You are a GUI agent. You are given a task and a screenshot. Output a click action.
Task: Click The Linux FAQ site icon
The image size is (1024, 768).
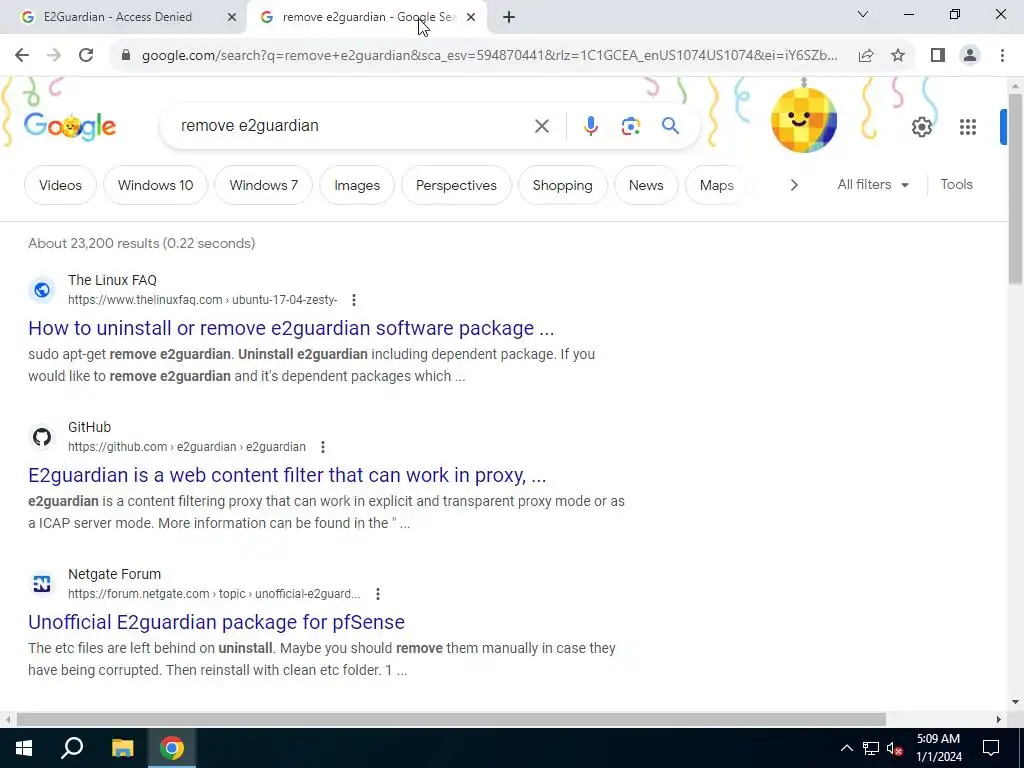point(42,289)
